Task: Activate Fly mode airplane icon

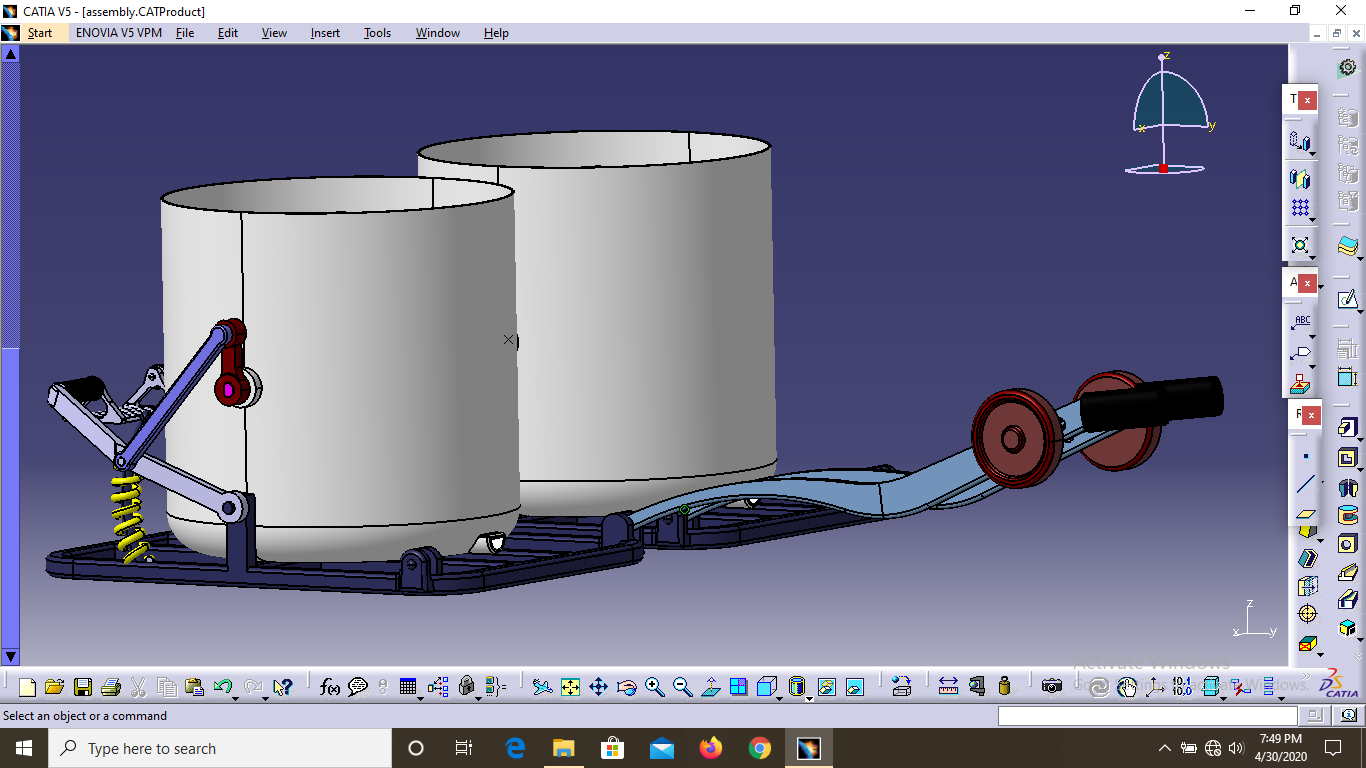Action: click(542, 687)
